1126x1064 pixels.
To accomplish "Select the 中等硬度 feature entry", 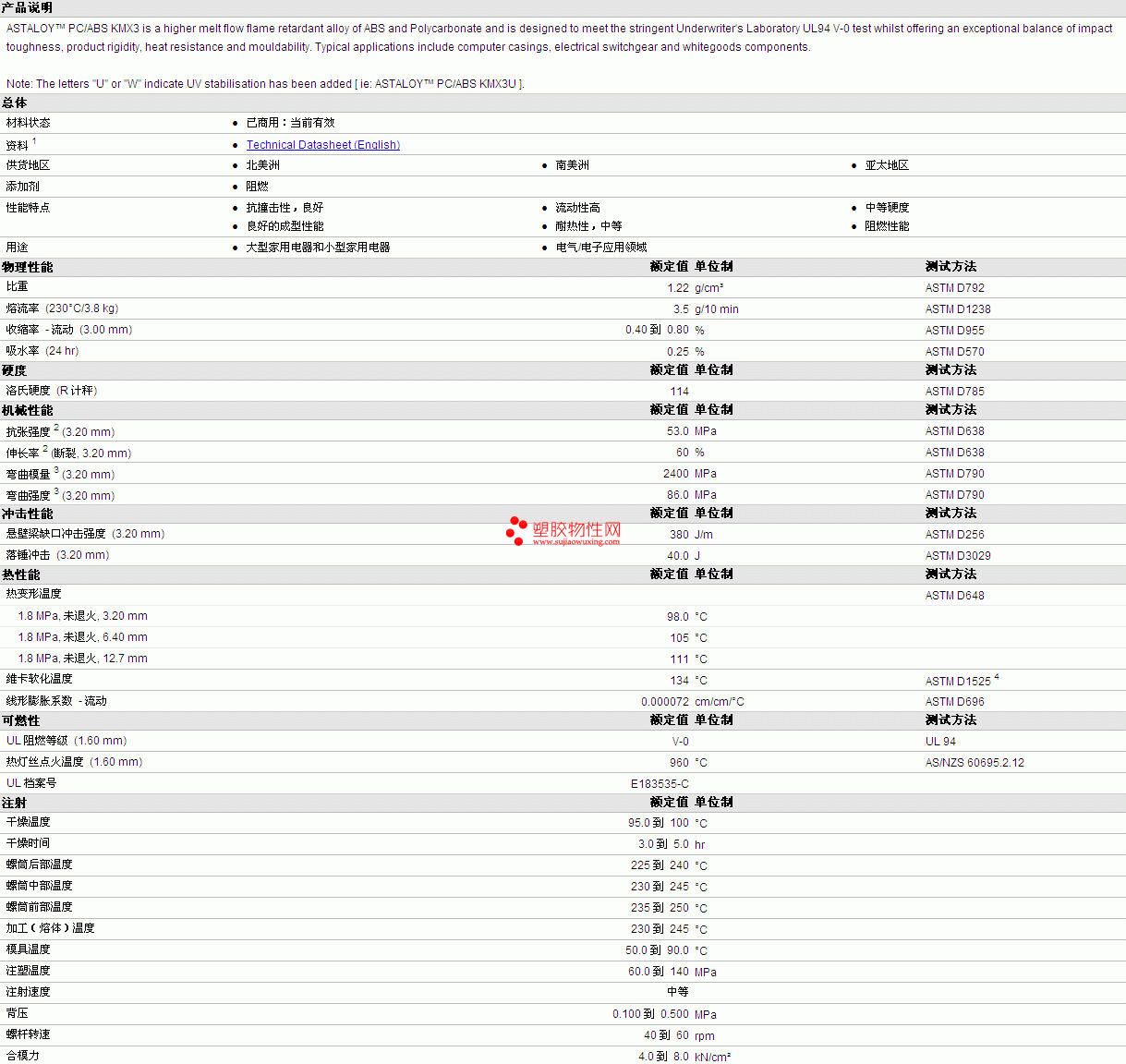I will point(887,208).
